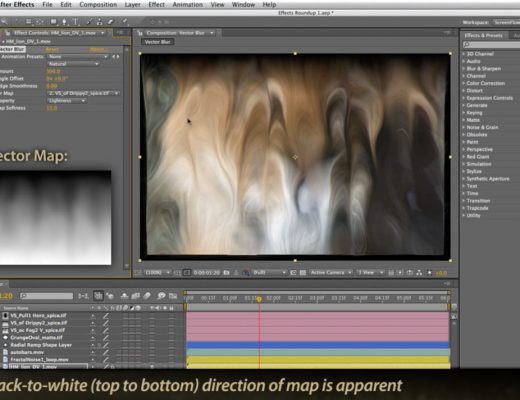Screen dimensions: 520x400
Task: Expand the Trapcode effects category
Action: point(463,208)
